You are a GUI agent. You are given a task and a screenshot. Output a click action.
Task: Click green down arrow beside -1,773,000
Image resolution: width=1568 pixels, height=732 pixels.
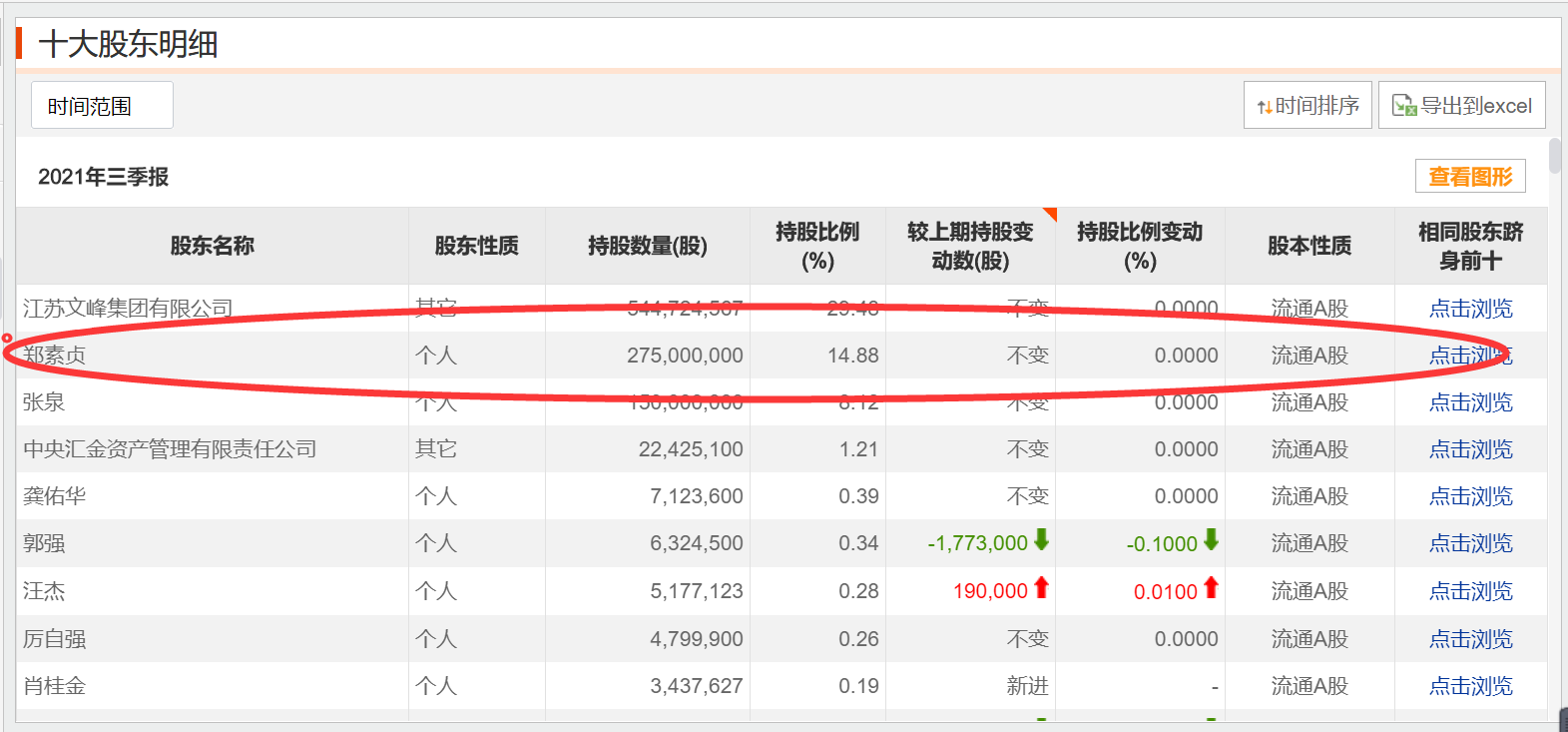coord(1041,540)
